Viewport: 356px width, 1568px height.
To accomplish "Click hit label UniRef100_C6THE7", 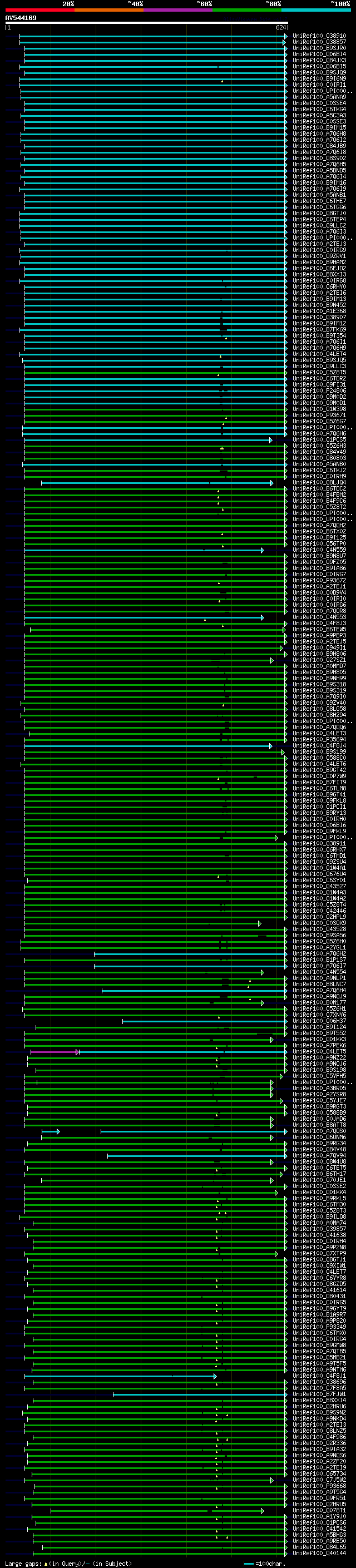I will tap(319, 201).
